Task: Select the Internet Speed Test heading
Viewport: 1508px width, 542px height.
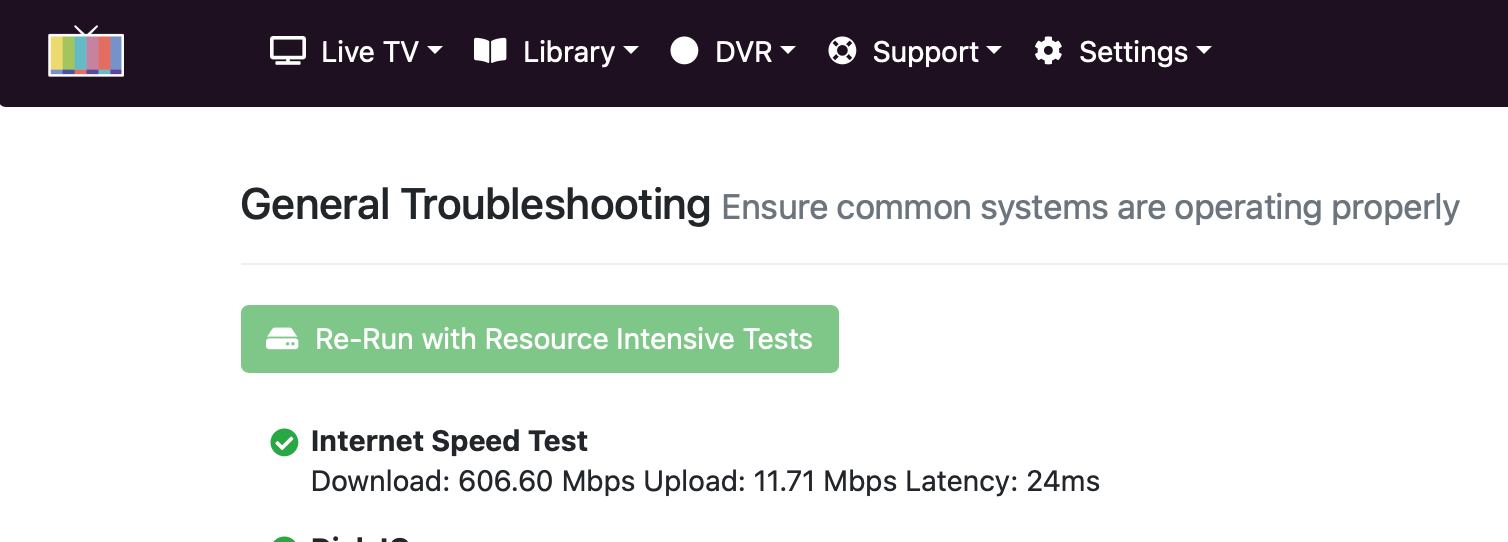Action: tap(449, 441)
